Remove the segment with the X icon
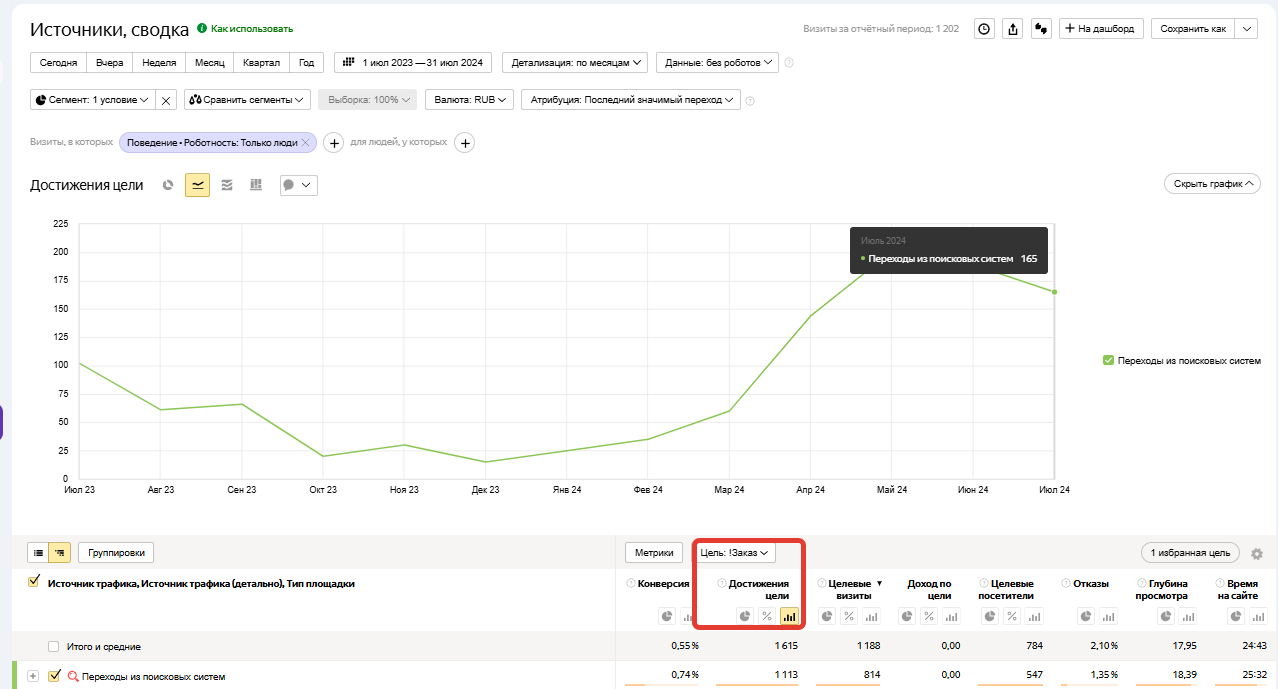 (x=166, y=100)
